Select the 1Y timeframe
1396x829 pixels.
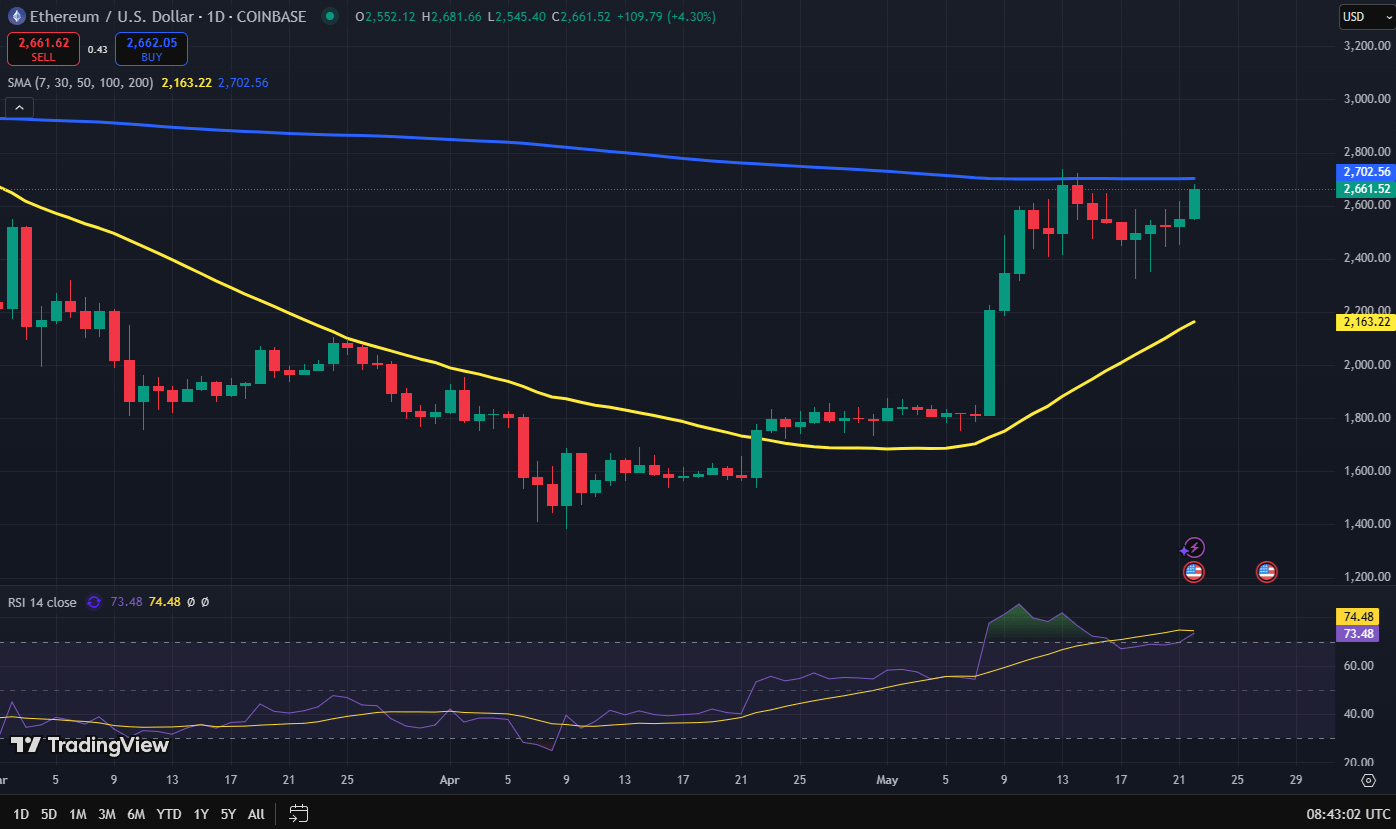pyautogui.click(x=200, y=814)
